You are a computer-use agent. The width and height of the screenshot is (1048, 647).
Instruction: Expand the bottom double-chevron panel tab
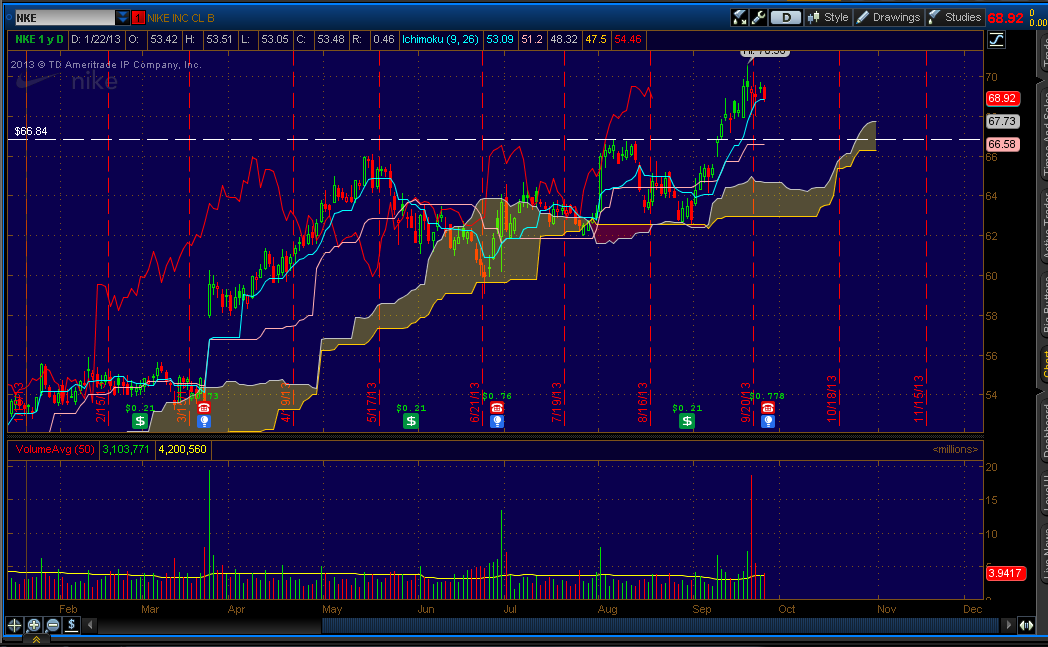pyautogui.click(x=36, y=640)
